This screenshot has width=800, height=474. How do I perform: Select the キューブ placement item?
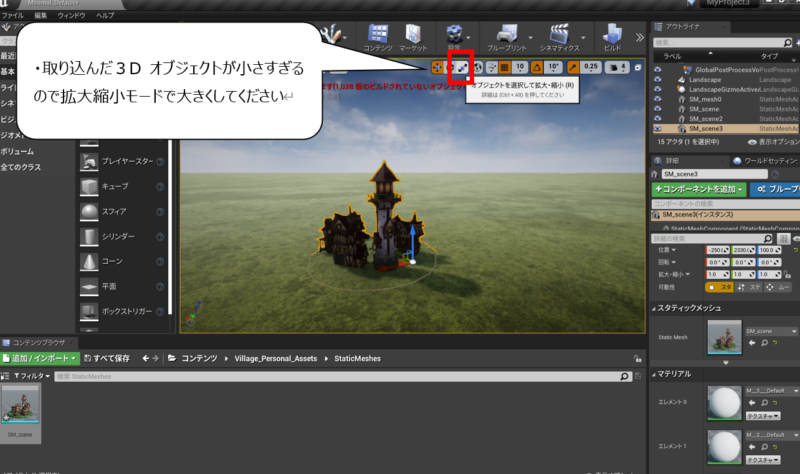coord(121,187)
